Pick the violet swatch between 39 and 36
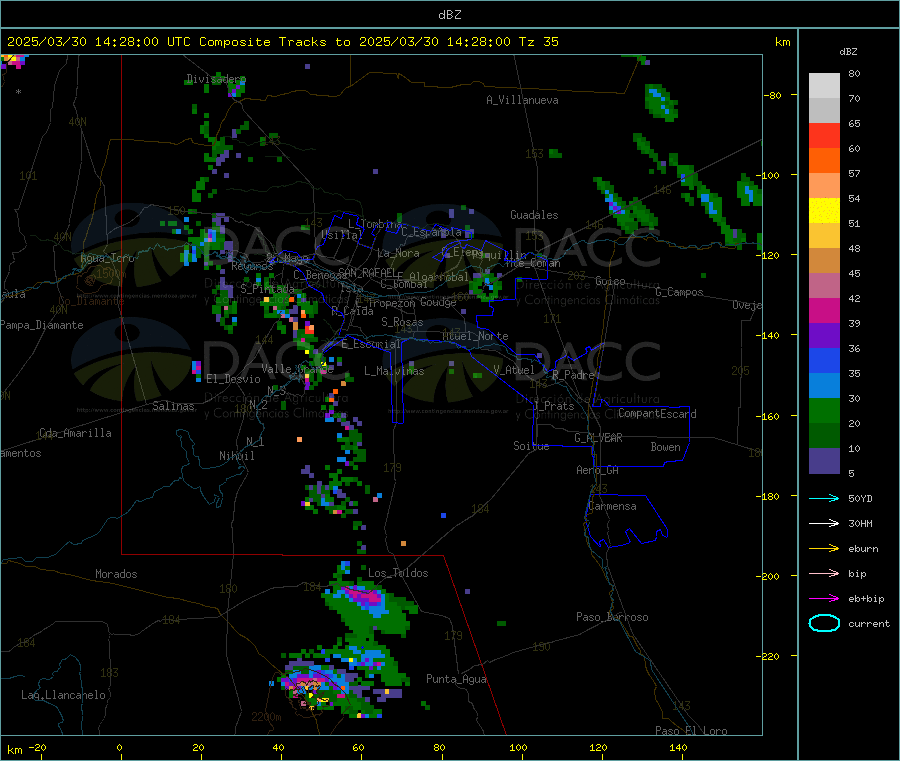Image resolution: width=900 pixels, height=761 pixels. pyautogui.click(x=824, y=336)
